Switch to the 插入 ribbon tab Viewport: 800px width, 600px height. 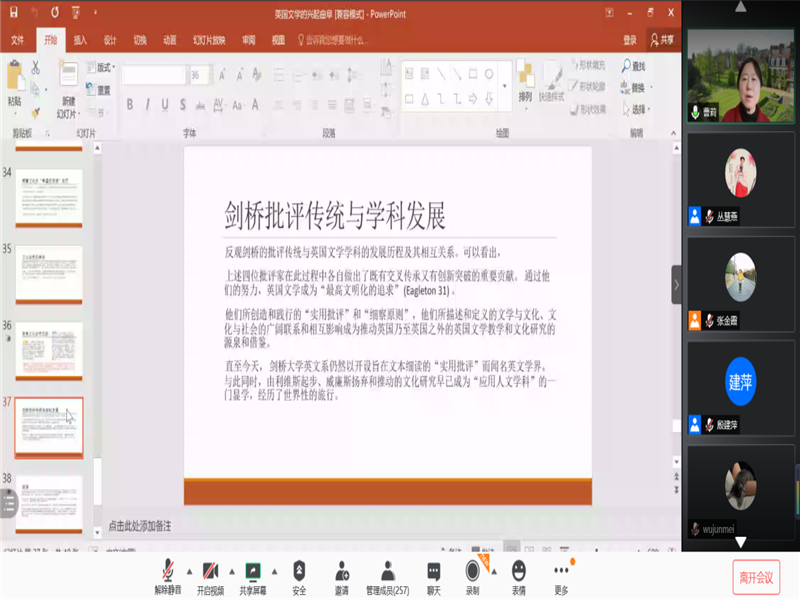[81, 40]
